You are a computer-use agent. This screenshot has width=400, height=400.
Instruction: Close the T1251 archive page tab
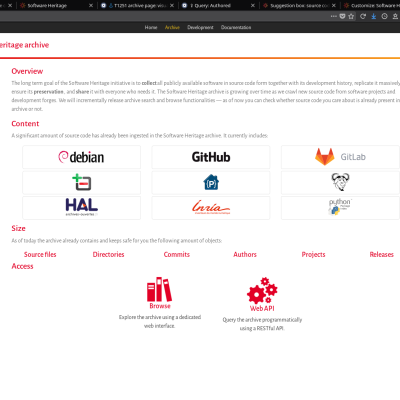172,6
